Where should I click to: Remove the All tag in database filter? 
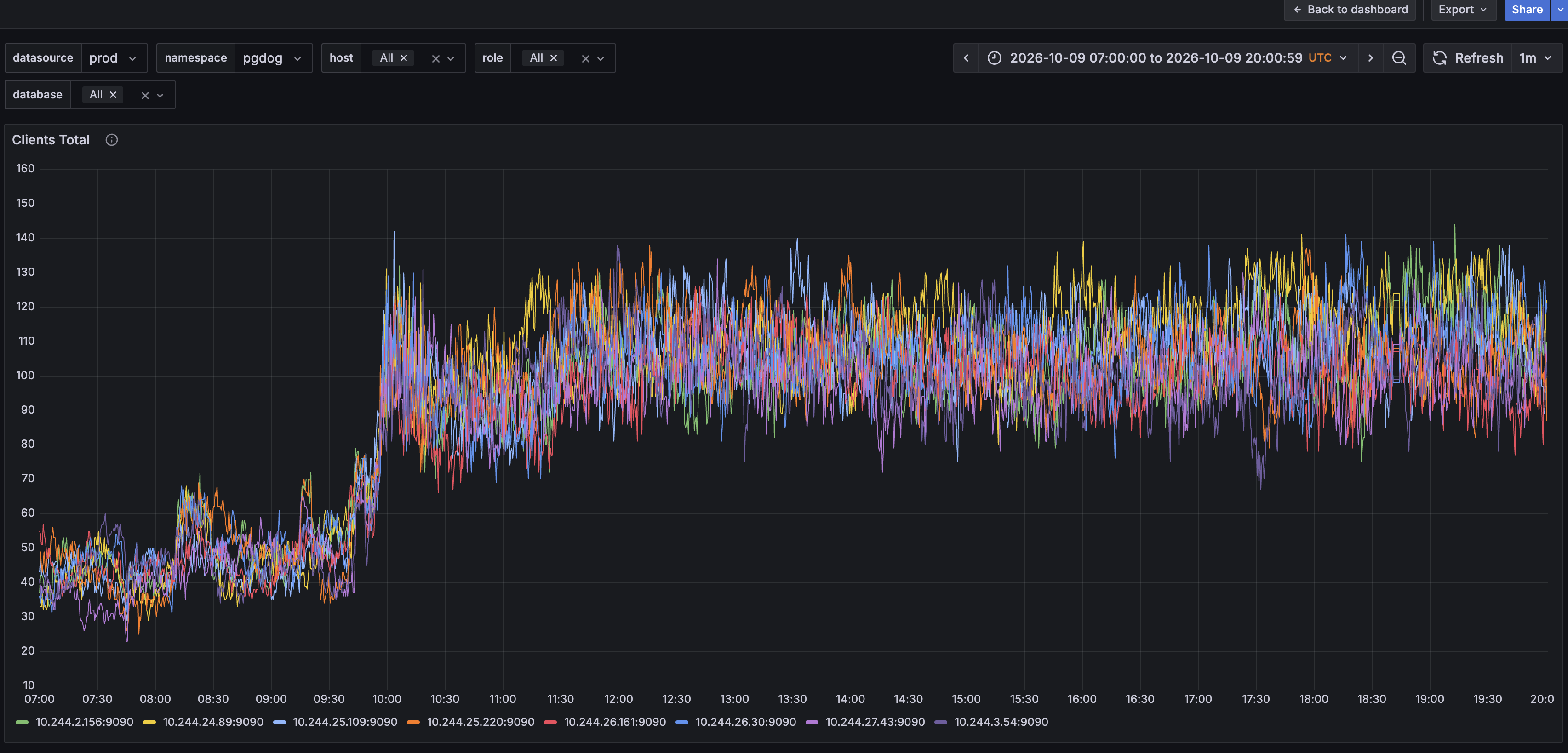point(113,95)
